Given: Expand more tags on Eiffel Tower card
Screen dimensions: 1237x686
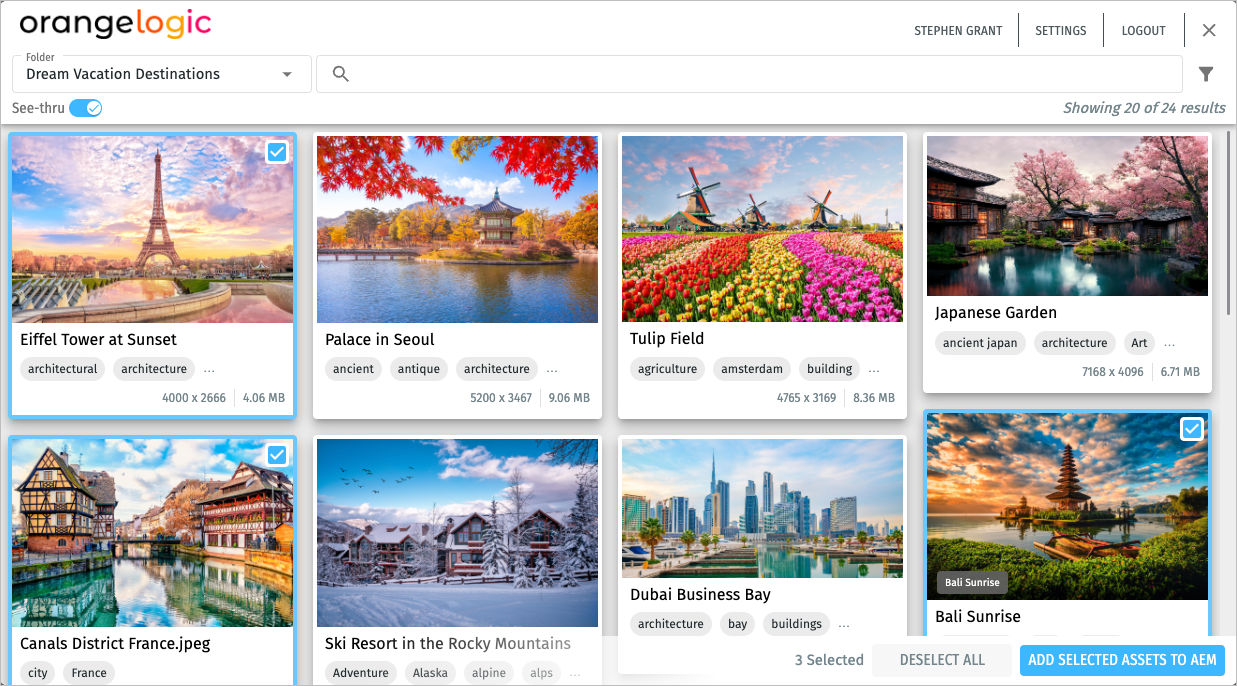Looking at the screenshot, I should [209, 369].
